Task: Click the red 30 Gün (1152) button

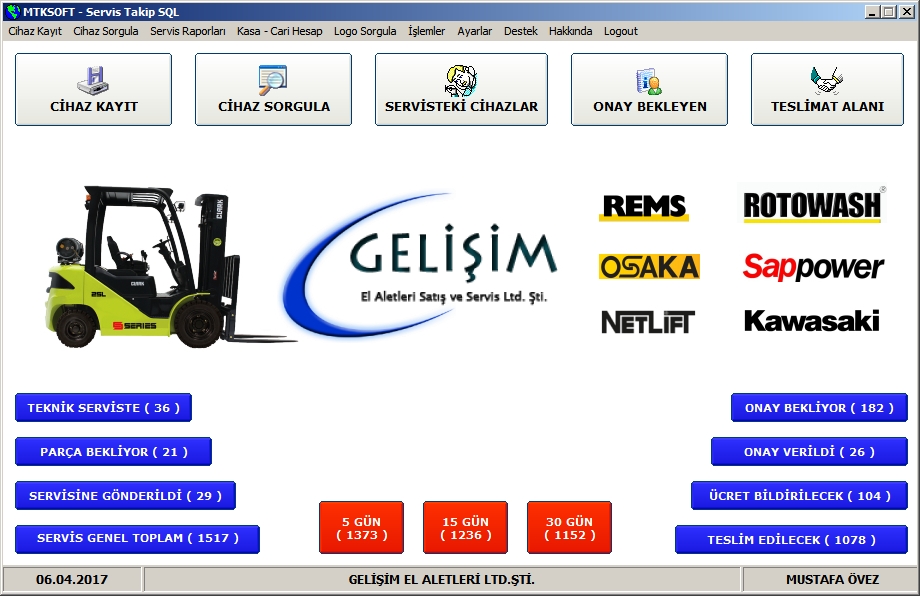Action: pos(569,528)
